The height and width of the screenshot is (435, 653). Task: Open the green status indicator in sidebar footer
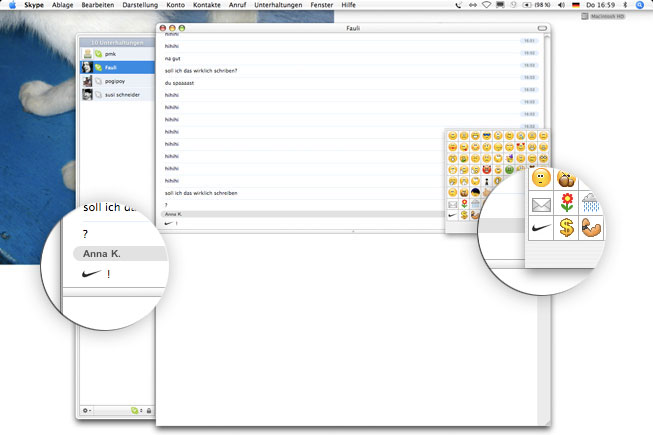pos(134,410)
